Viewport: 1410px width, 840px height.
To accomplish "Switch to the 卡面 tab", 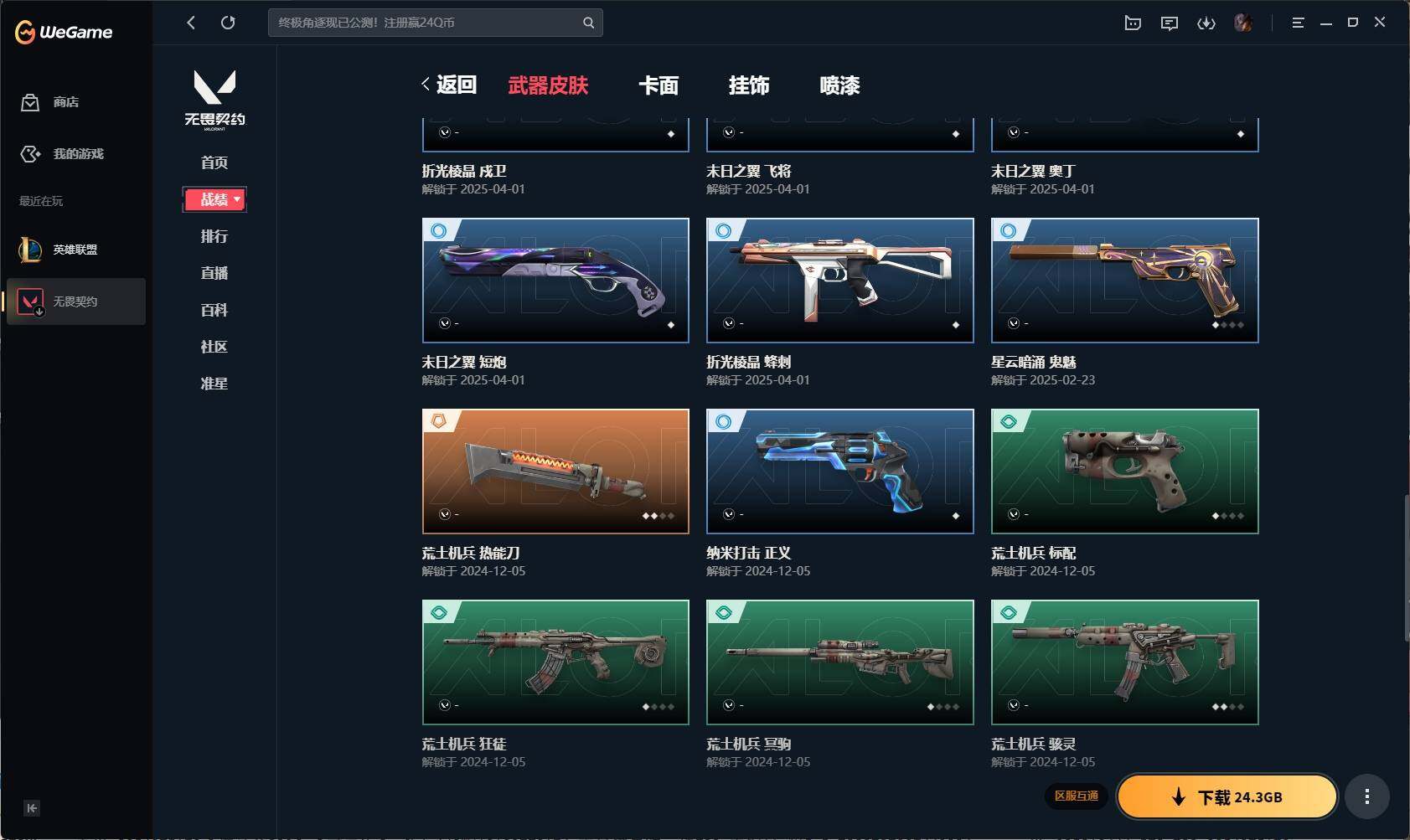I will click(659, 85).
